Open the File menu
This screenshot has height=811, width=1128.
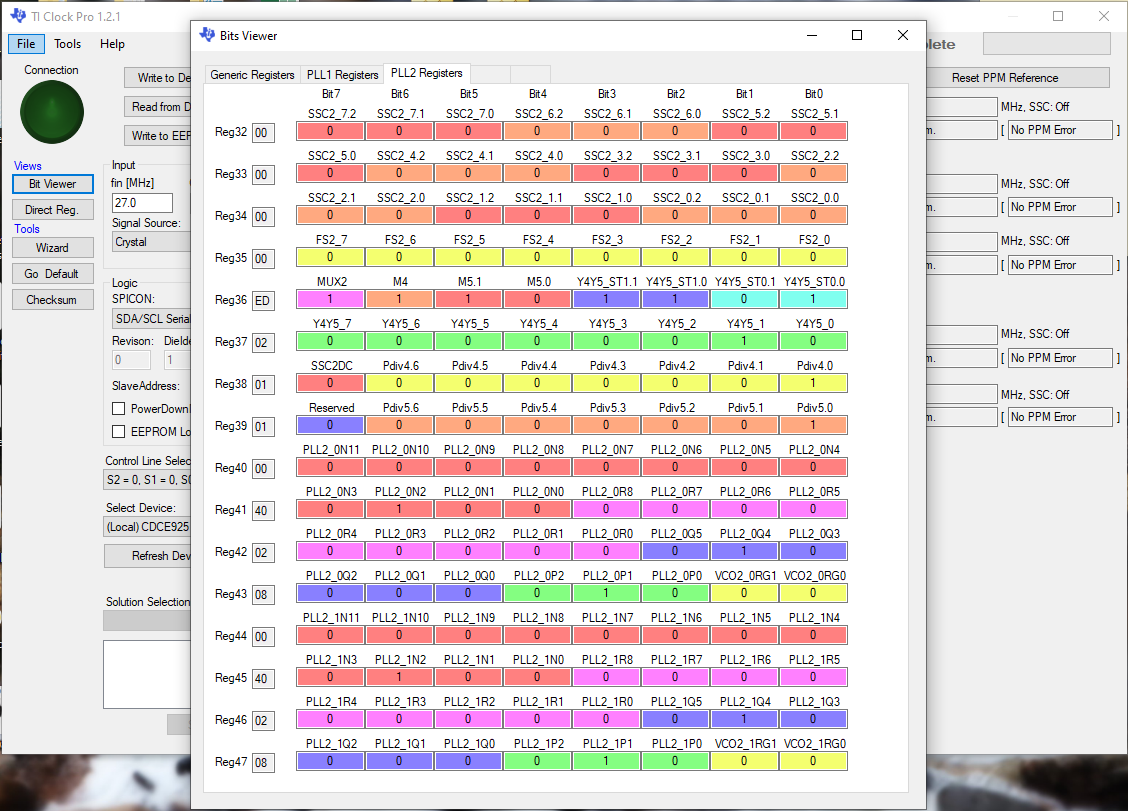click(26, 44)
